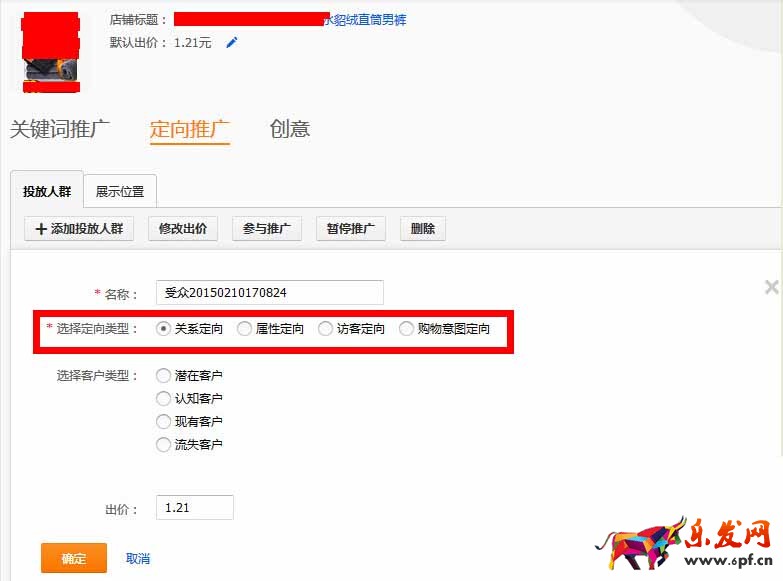
Task: Click the 取消 link
Action: tap(138, 559)
